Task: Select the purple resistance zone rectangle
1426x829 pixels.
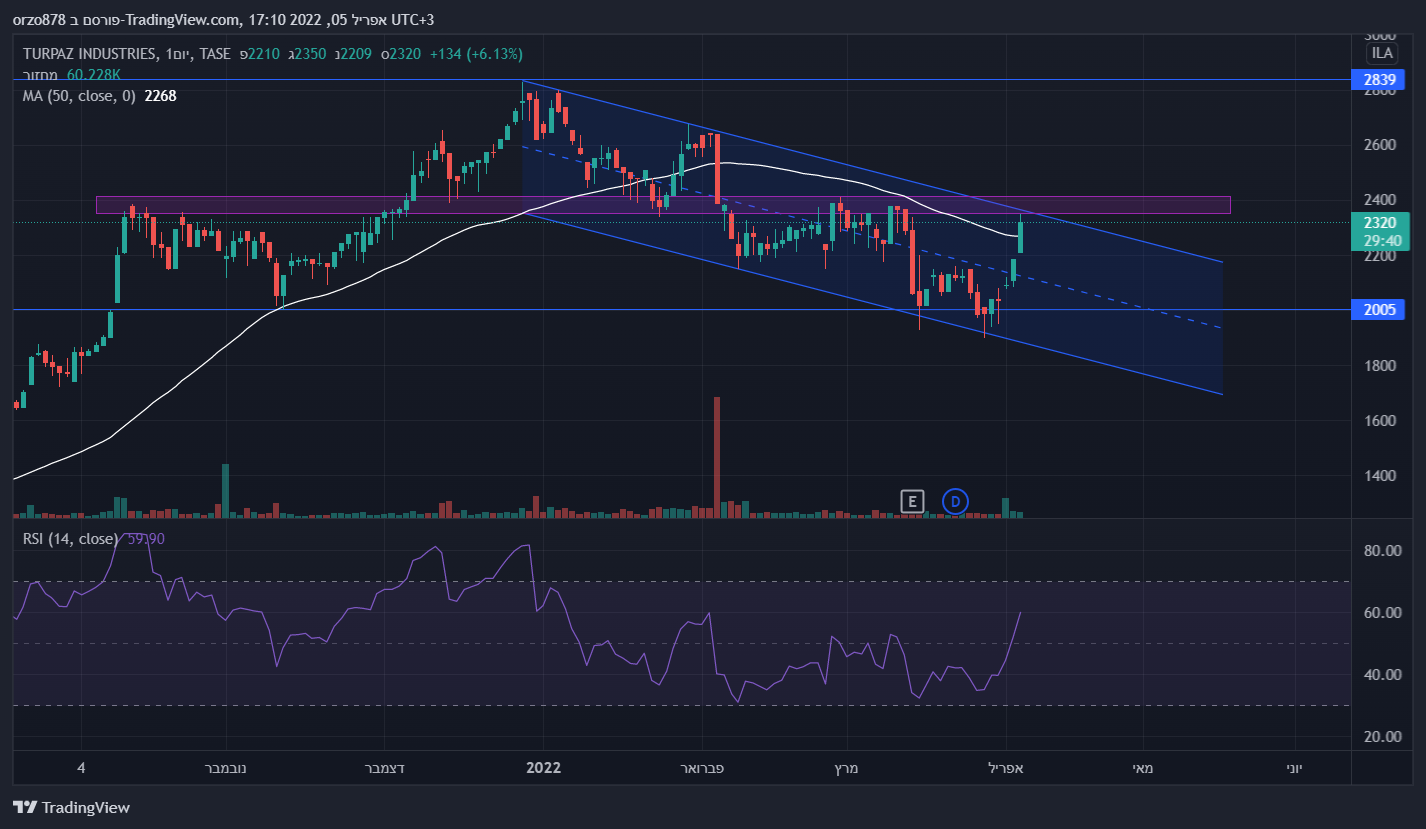Action: pos(663,204)
